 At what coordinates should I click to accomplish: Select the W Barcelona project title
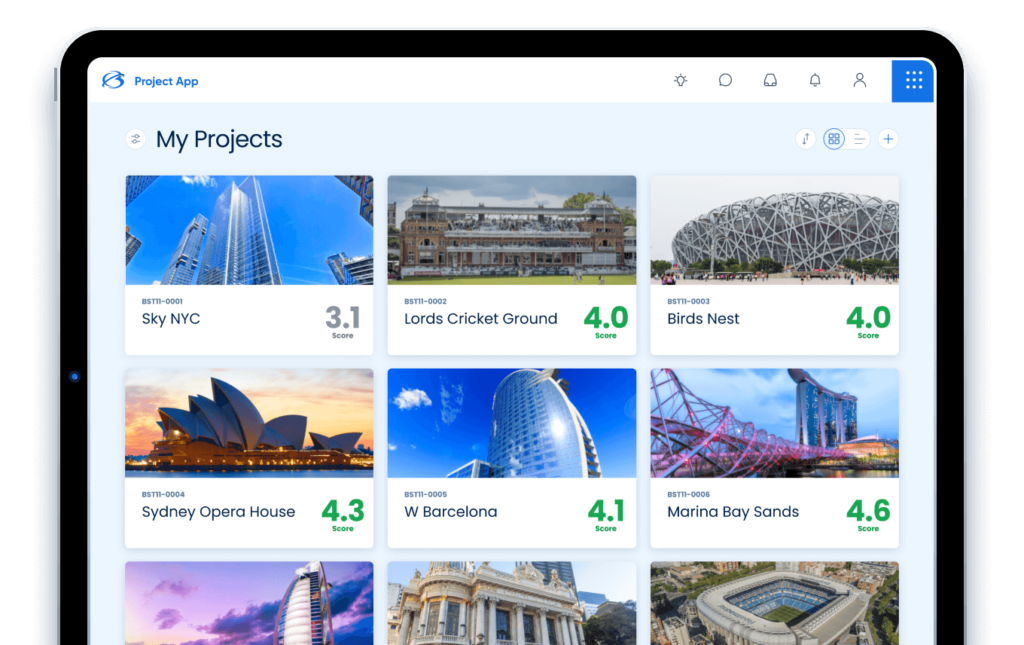pyautogui.click(x=450, y=512)
